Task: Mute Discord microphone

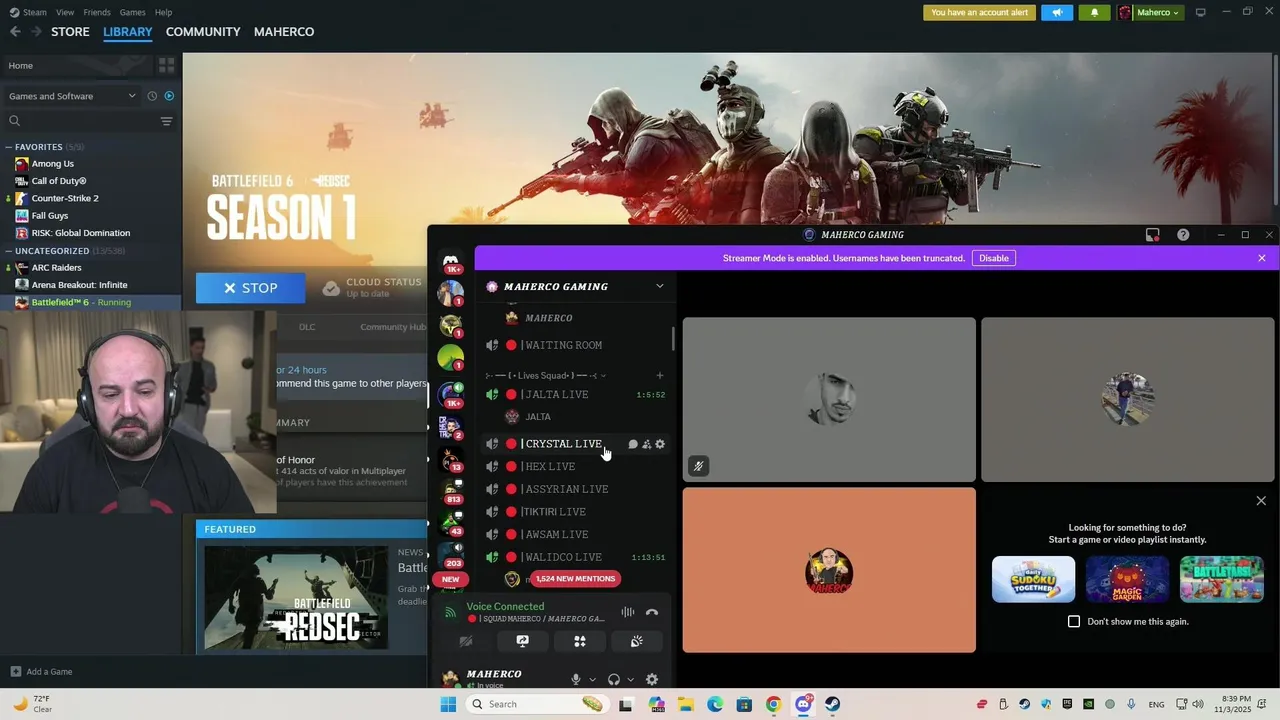Action: 575,679
